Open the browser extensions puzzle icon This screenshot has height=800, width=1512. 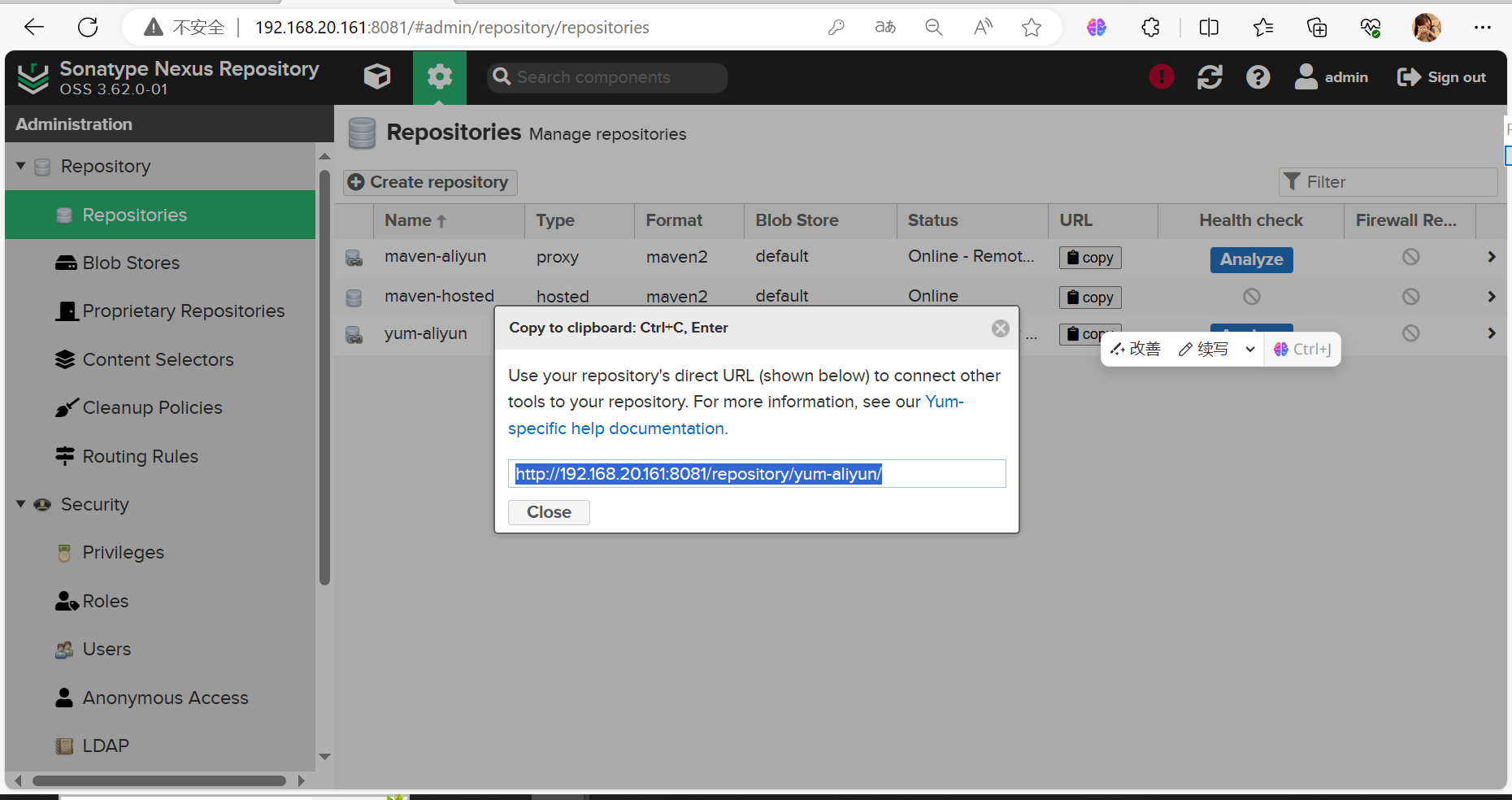[1151, 28]
